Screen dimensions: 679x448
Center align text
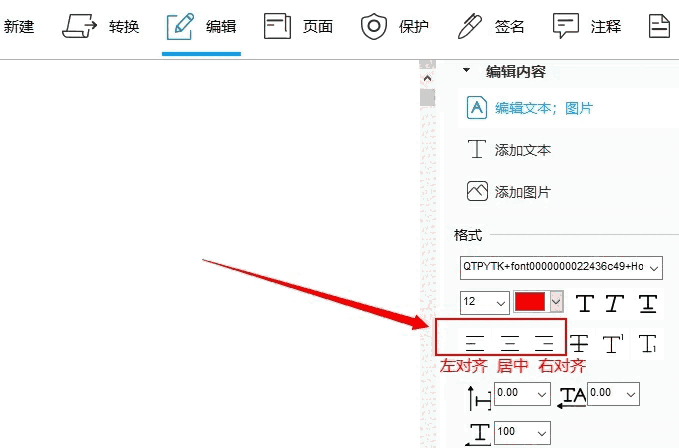[x=510, y=343]
